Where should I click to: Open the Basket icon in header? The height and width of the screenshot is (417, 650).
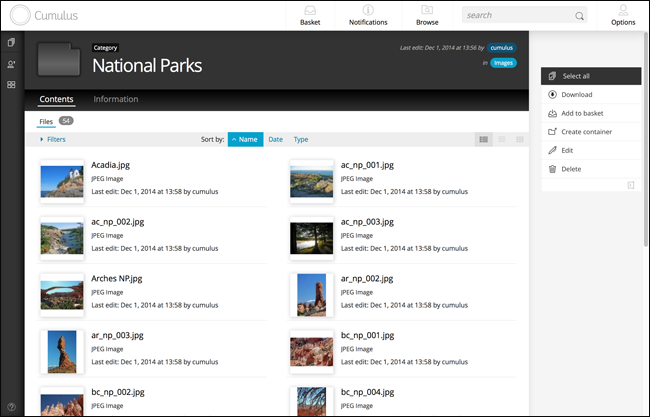point(310,10)
